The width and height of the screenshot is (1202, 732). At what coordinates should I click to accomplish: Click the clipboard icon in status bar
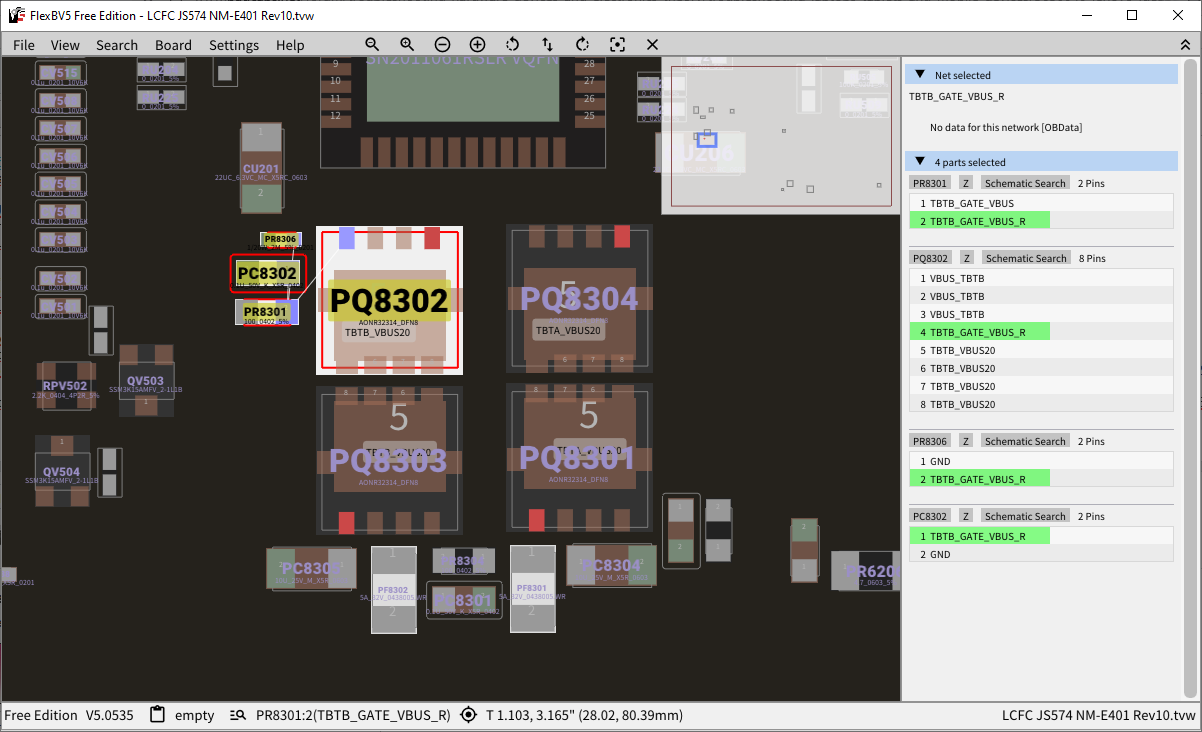click(x=157, y=715)
